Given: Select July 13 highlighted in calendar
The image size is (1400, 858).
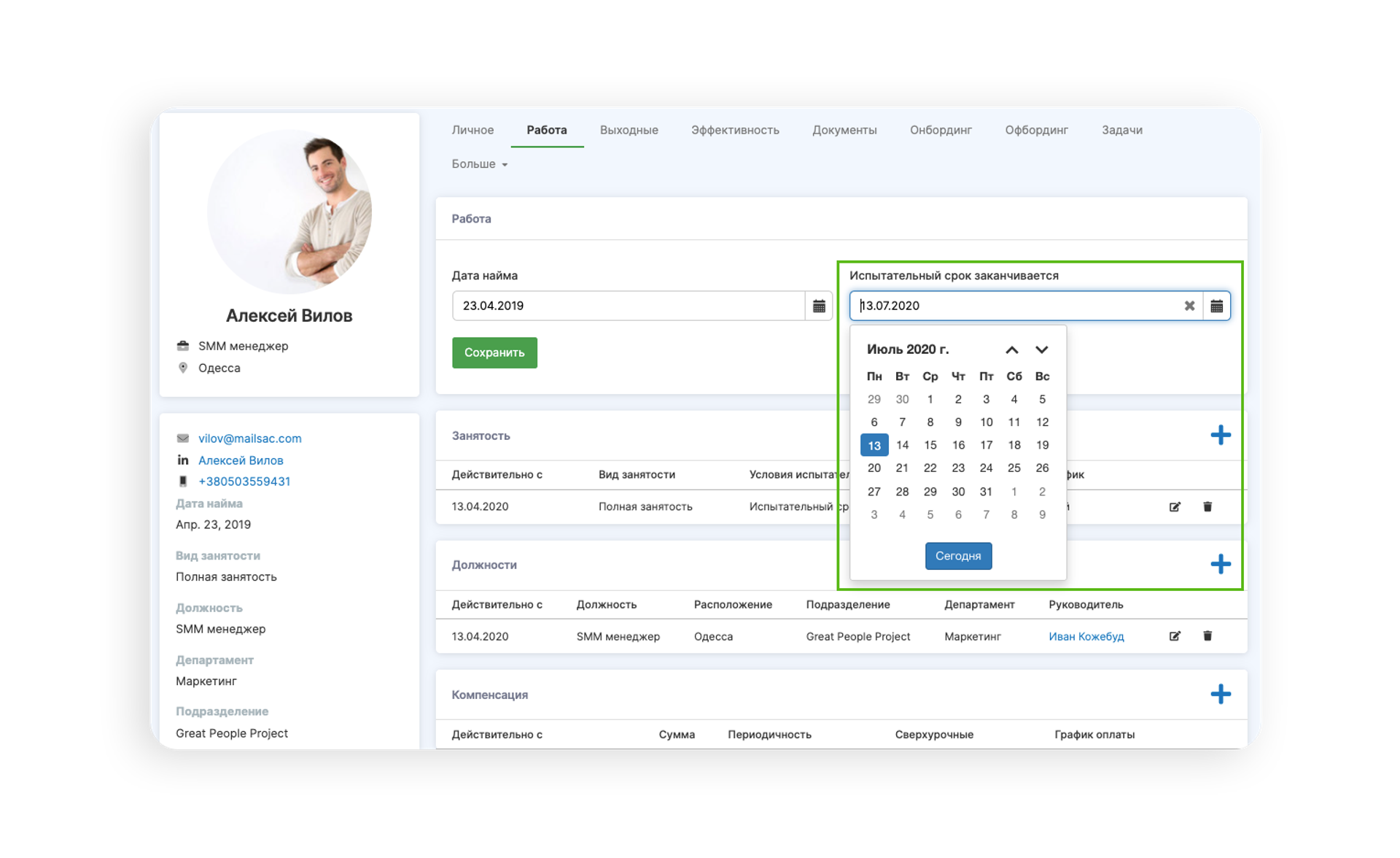Looking at the screenshot, I should point(874,445).
